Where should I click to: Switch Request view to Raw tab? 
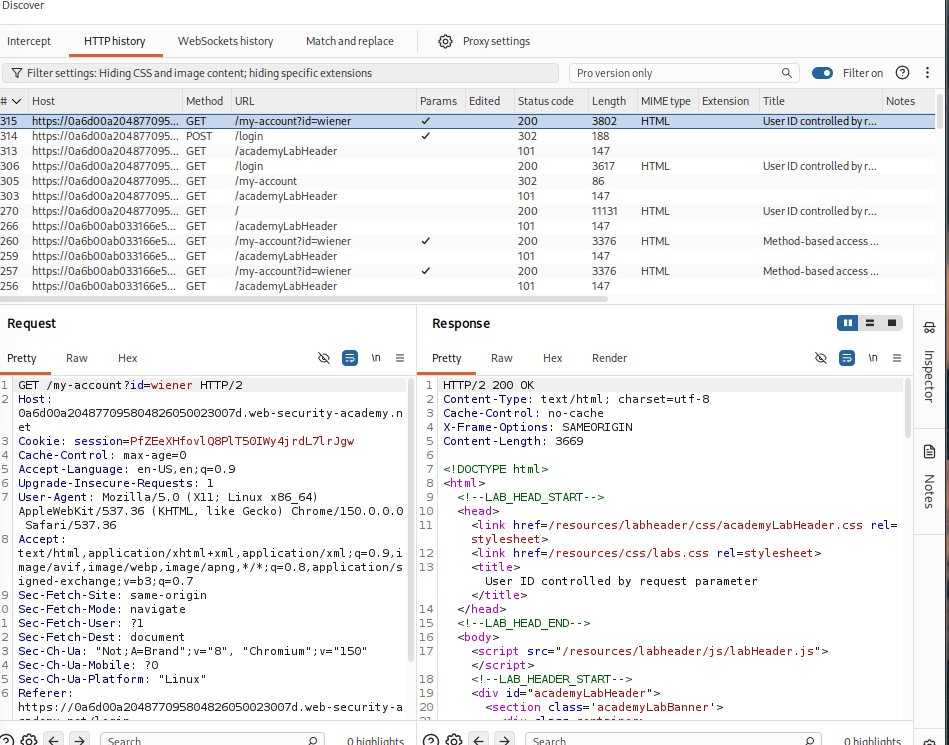pyautogui.click(x=77, y=358)
